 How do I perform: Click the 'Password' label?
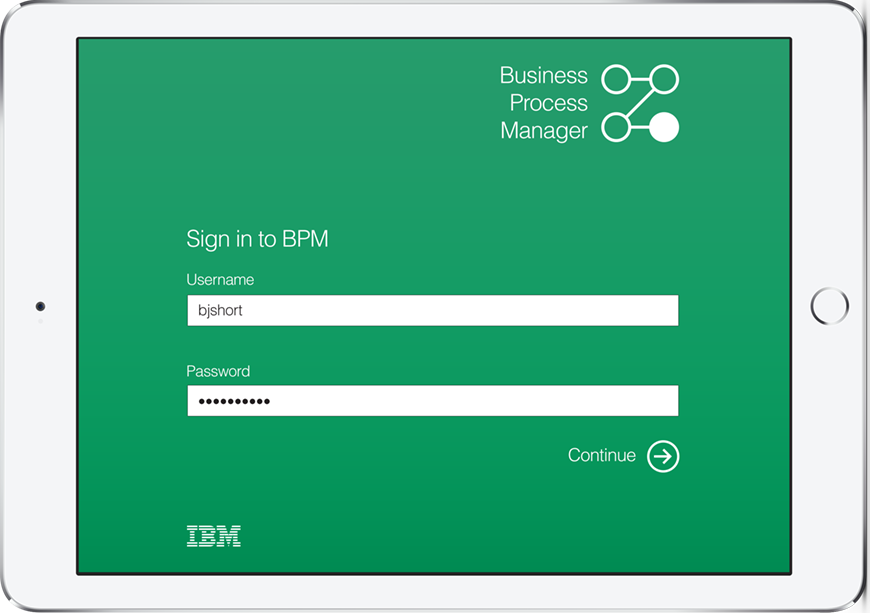(x=218, y=371)
